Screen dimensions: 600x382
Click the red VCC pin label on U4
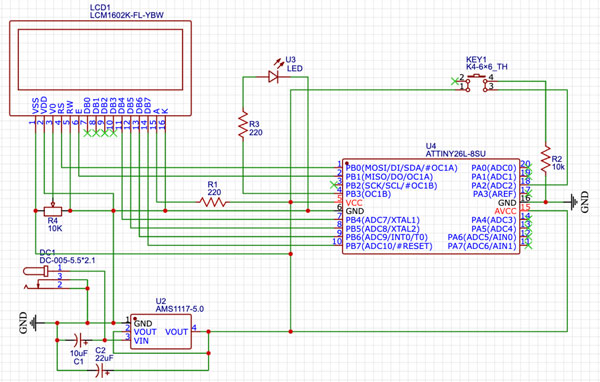coord(354,203)
